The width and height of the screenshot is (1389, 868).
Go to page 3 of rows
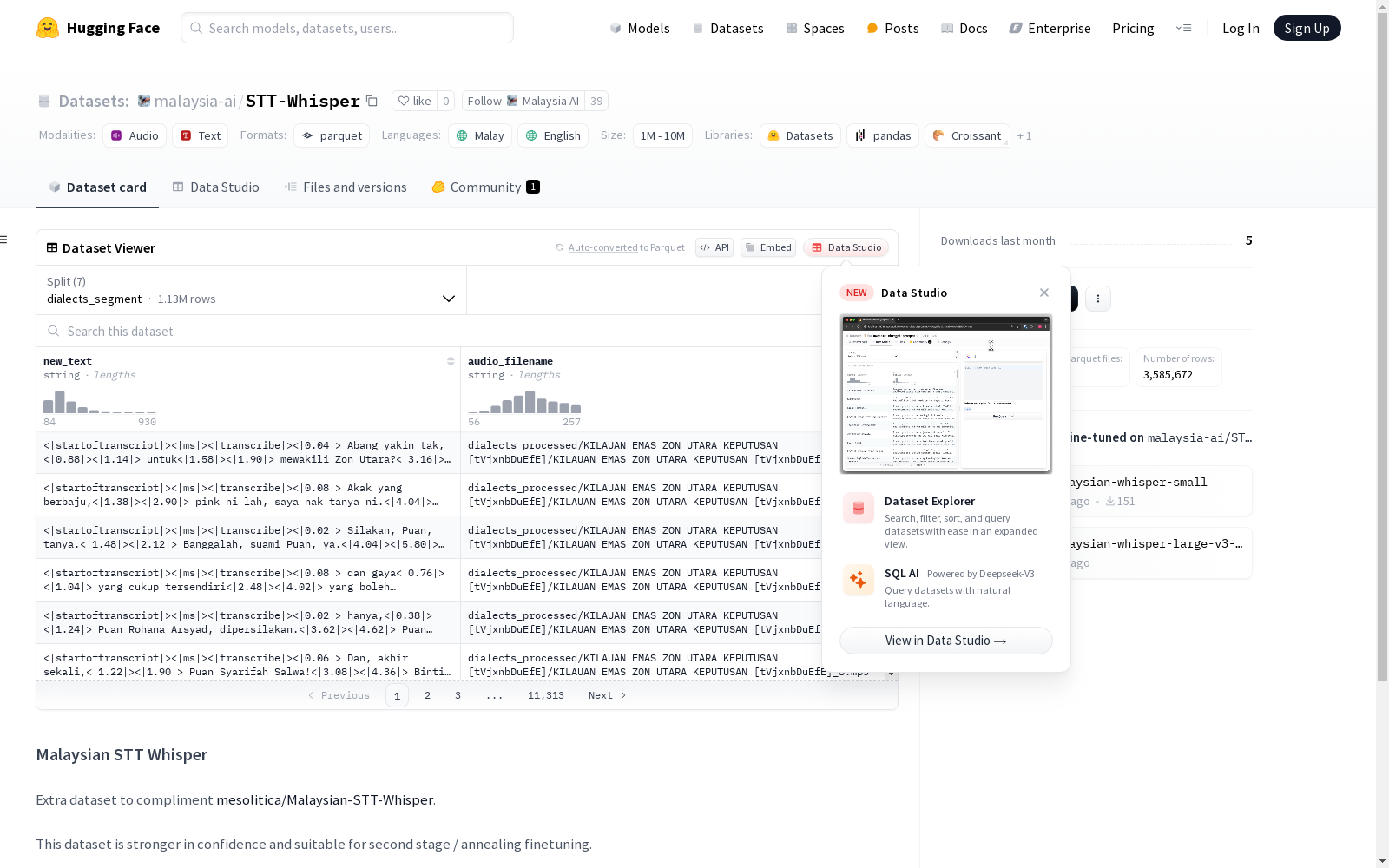(458, 695)
